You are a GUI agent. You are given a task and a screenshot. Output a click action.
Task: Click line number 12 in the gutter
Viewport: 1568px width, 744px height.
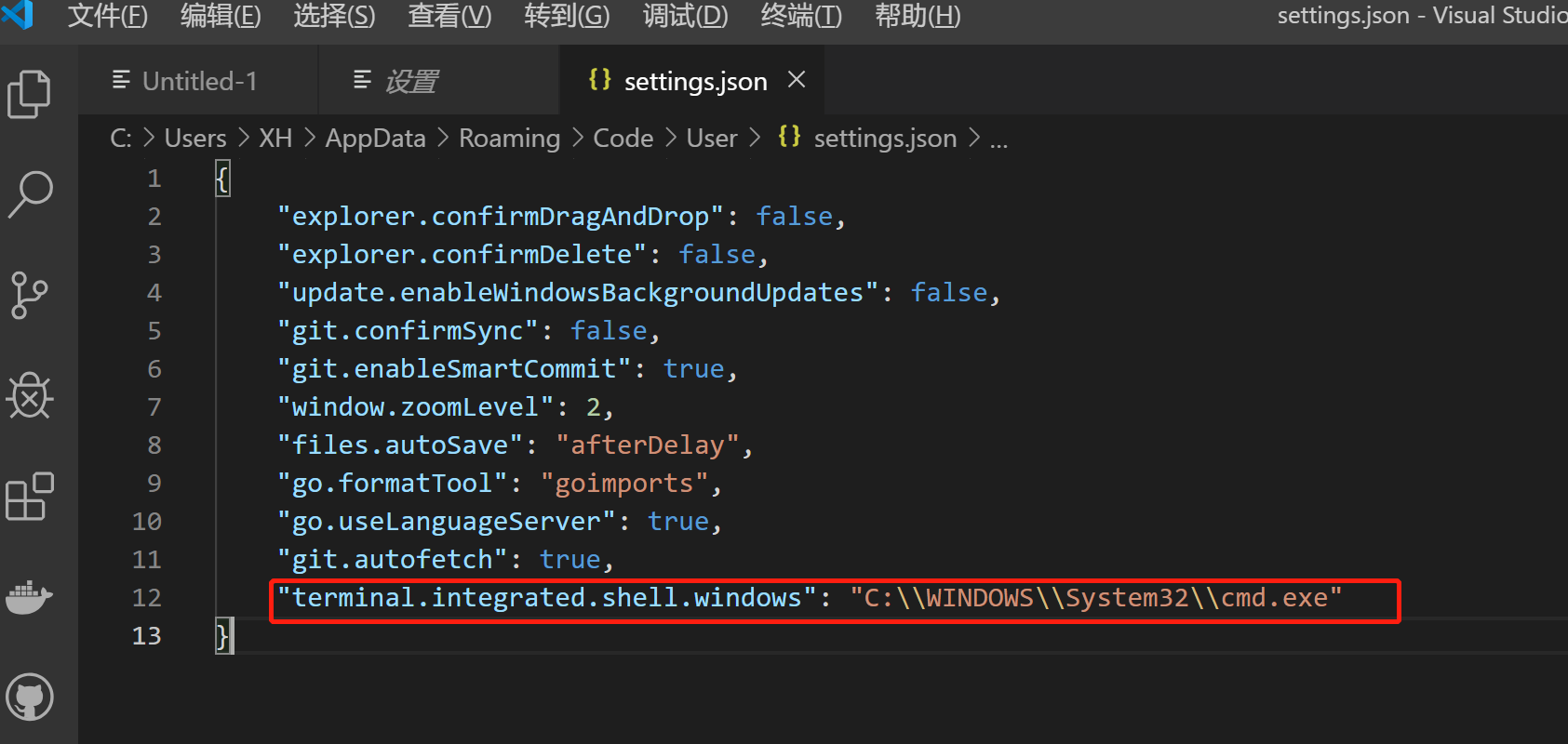tap(147, 597)
